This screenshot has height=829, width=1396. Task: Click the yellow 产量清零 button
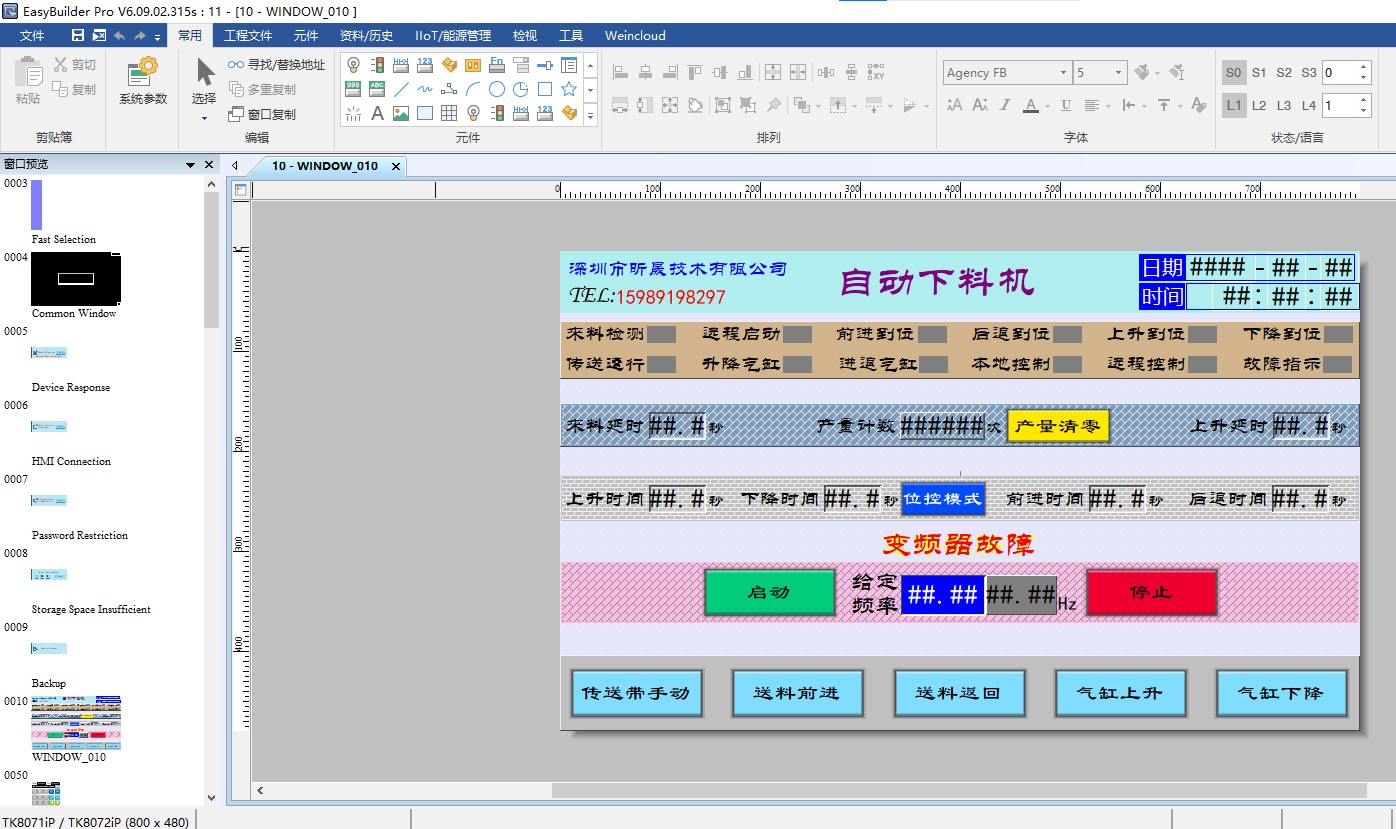pos(1057,426)
